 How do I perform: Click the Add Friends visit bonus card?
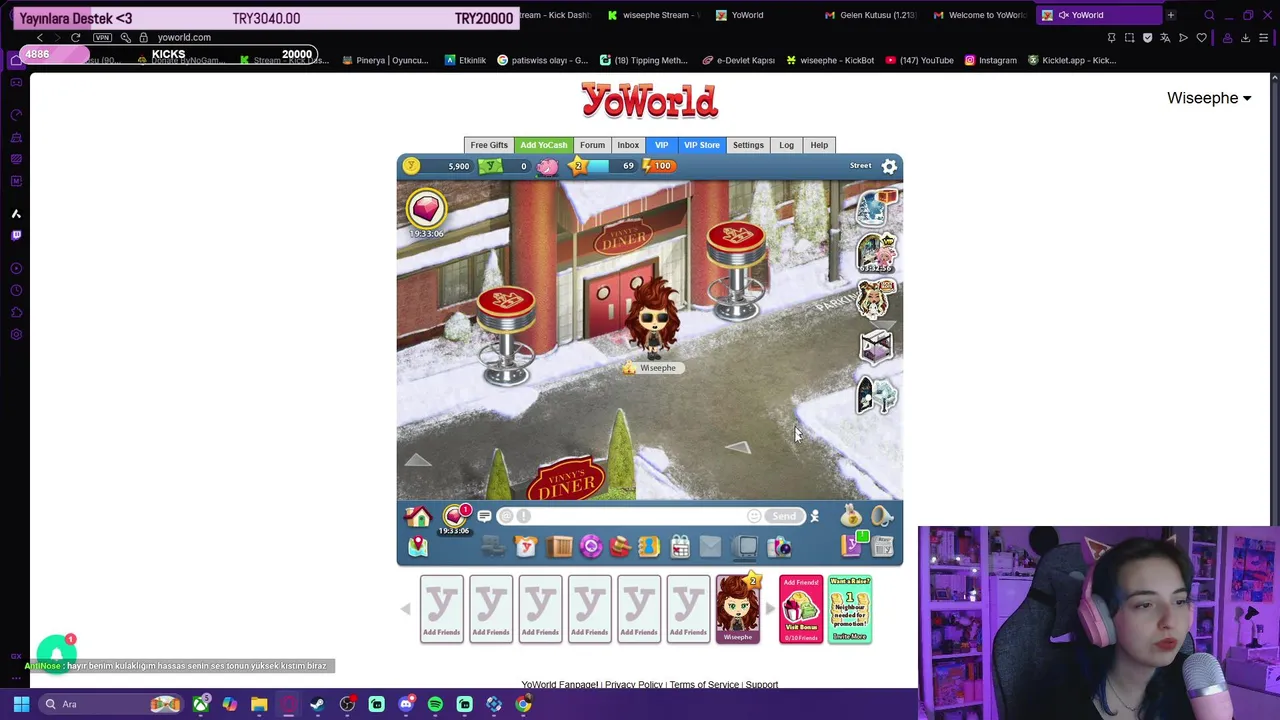[801, 609]
